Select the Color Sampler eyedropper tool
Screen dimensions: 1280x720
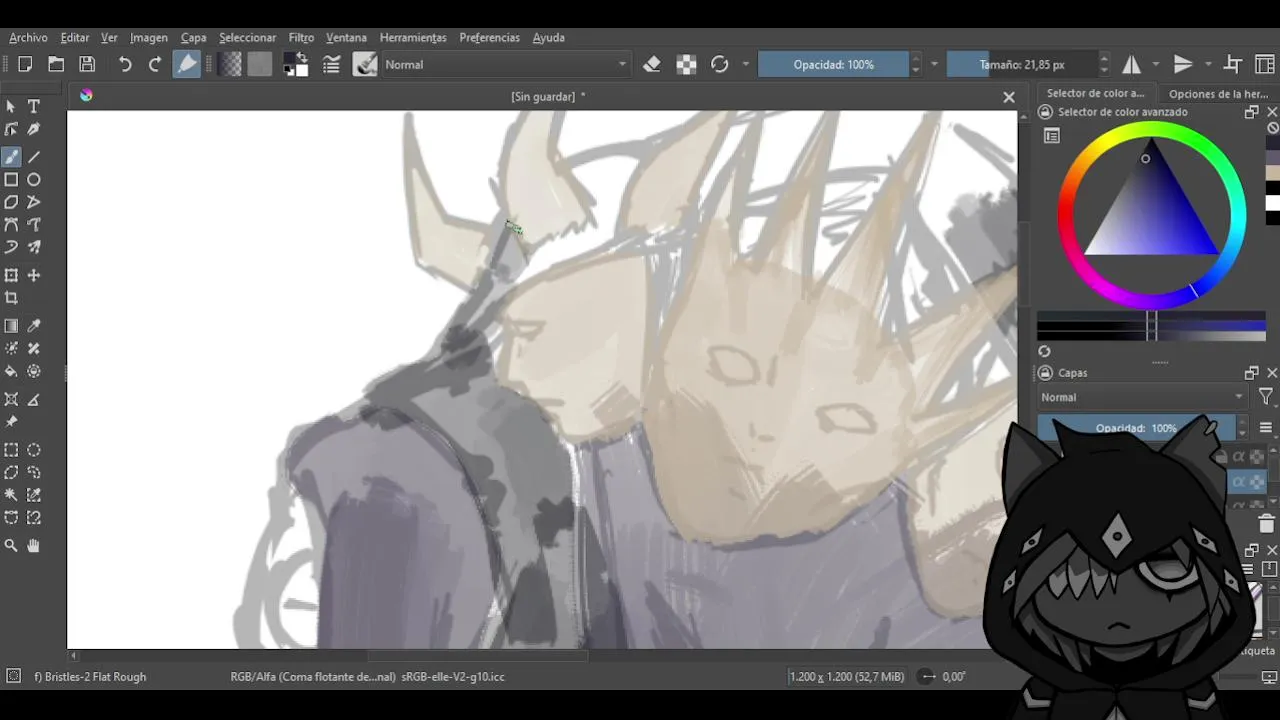(34, 326)
